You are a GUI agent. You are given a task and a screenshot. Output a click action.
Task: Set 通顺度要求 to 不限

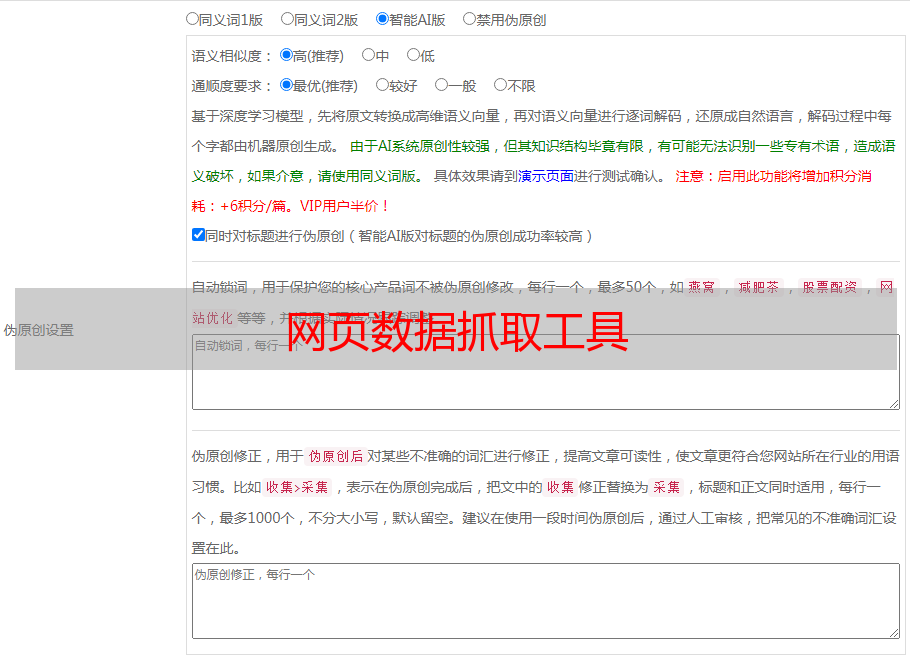tap(500, 86)
